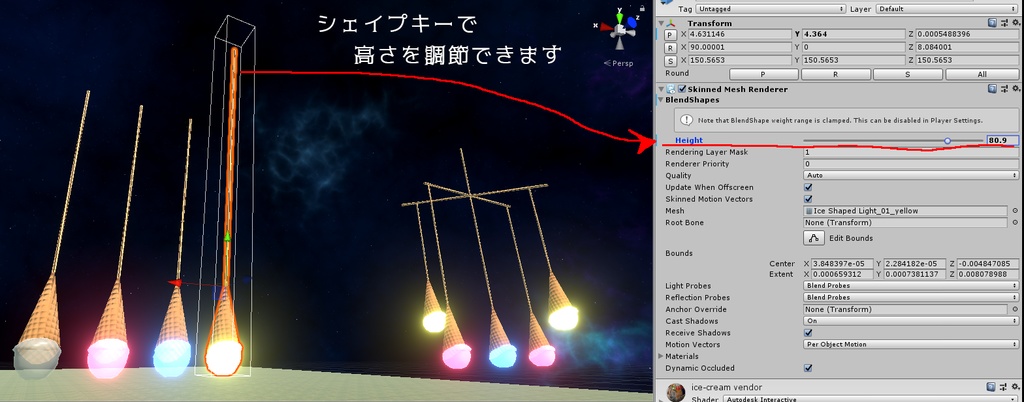Image resolution: width=1024 pixels, height=402 pixels.
Task: Click blue Z axis cone on scene gizmo
Action: pyautogui.click(x=632, y=23)
